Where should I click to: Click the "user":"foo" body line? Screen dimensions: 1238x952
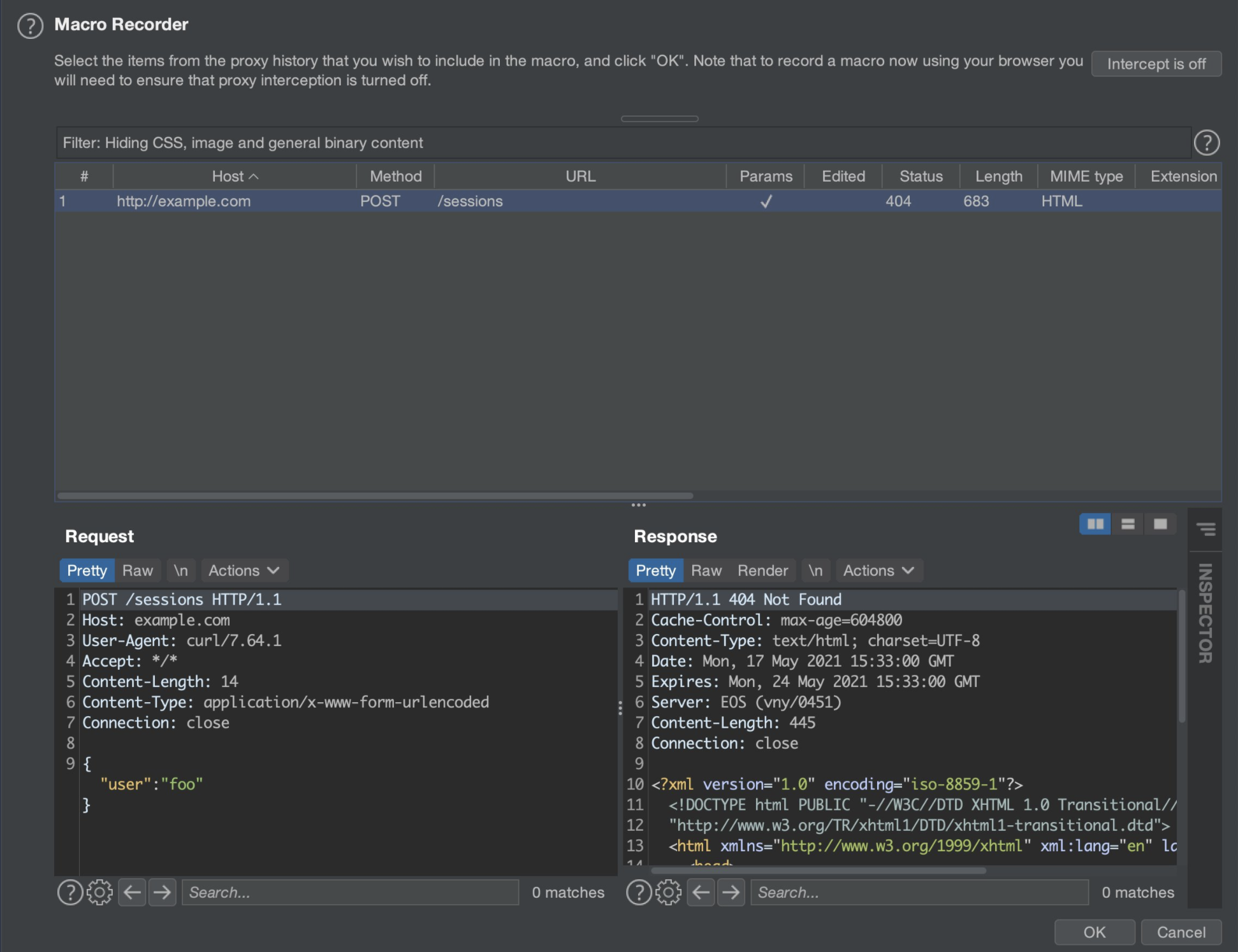152,784
